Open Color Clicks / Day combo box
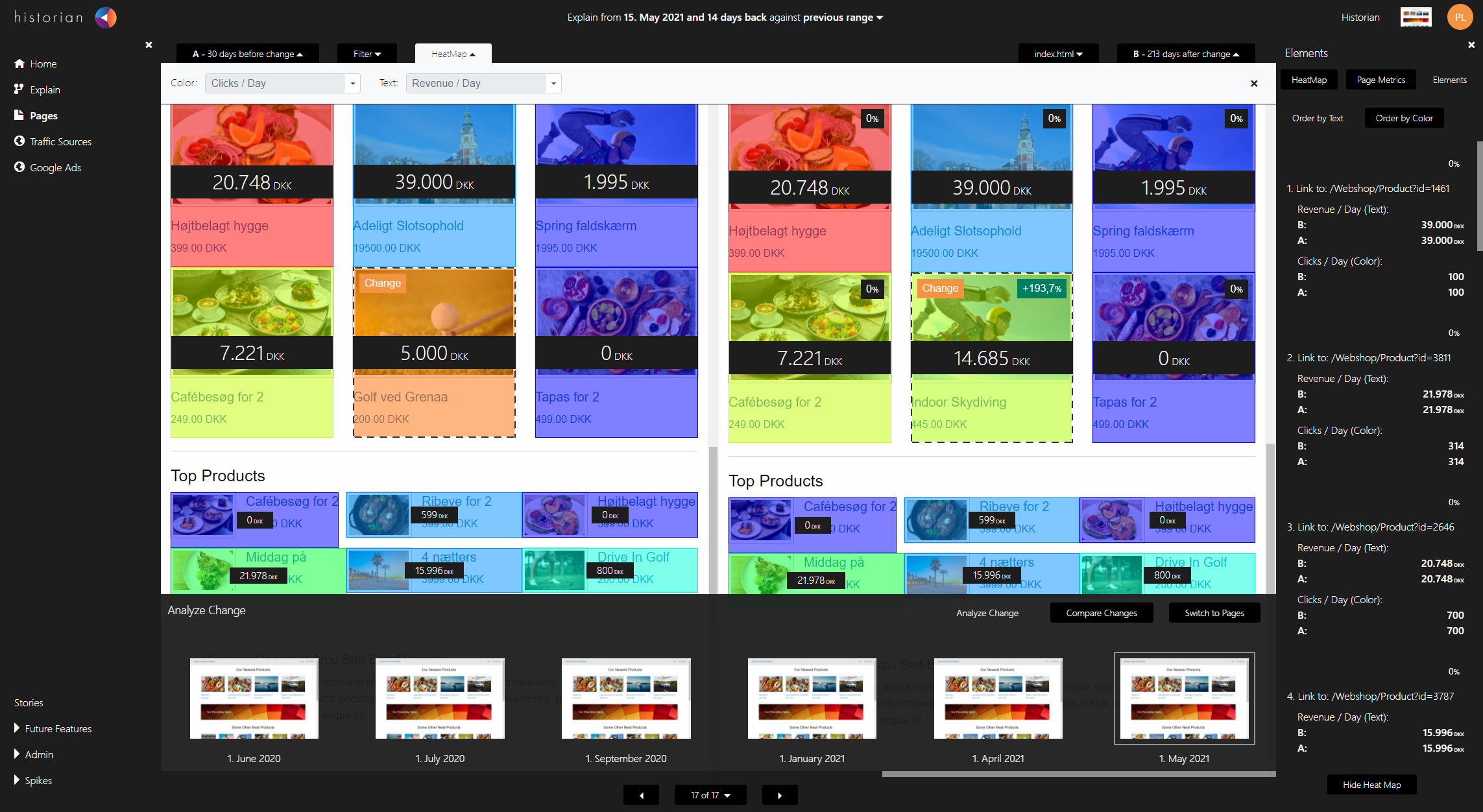 pos(282,83)
